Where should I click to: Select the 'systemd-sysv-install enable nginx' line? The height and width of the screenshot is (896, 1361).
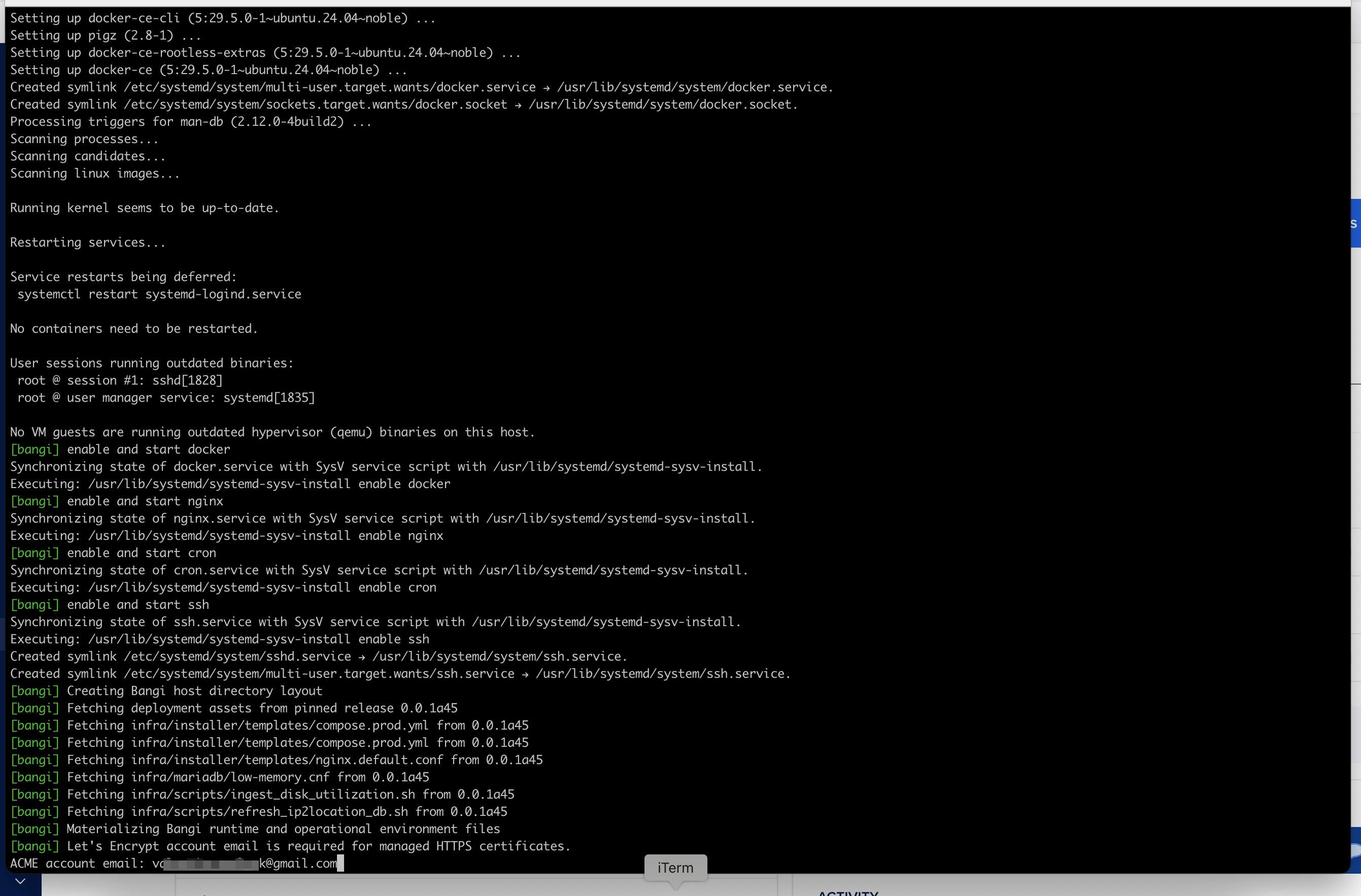(226, 536)
